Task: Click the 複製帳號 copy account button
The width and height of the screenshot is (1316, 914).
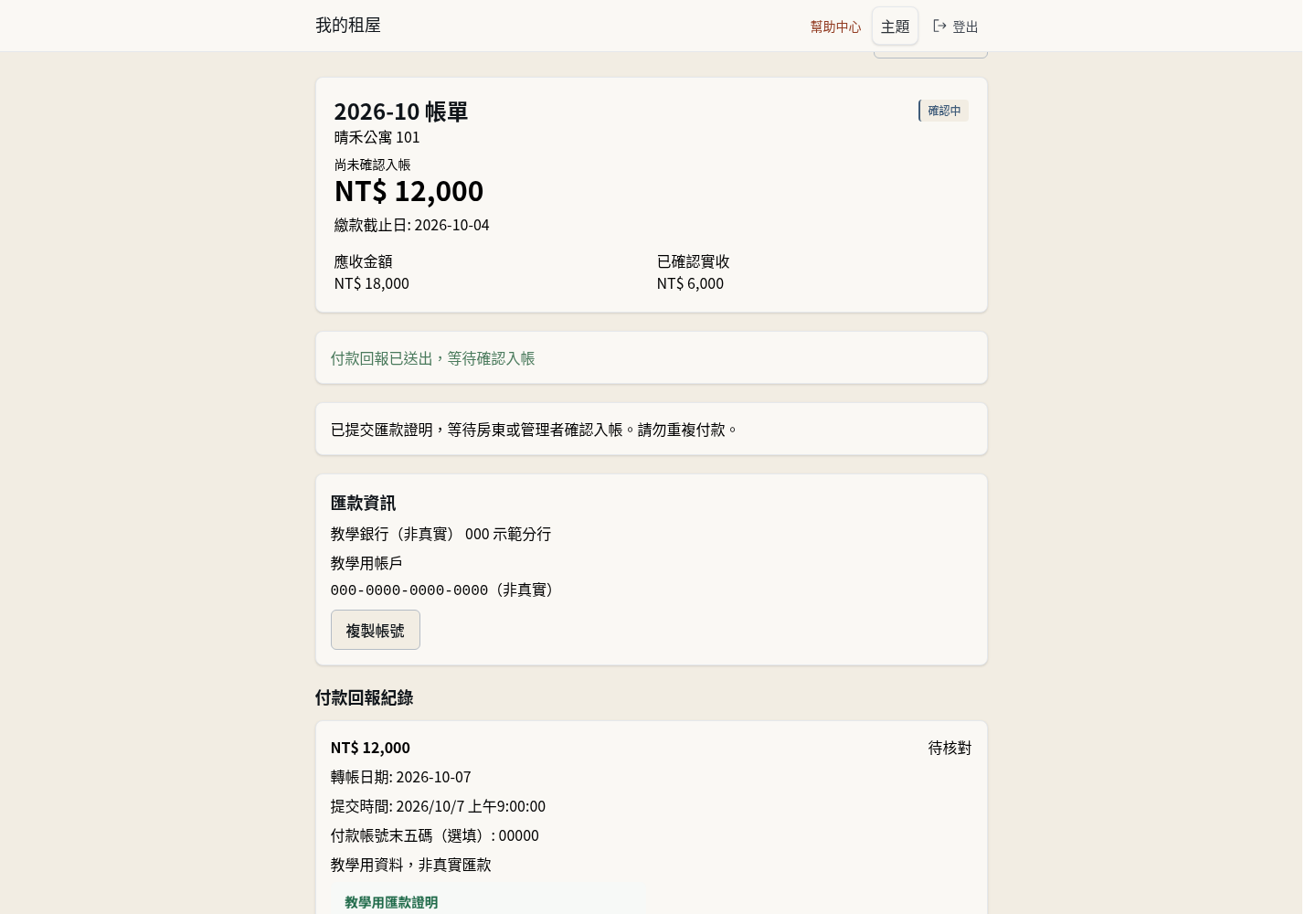Action: pos(376,630)
